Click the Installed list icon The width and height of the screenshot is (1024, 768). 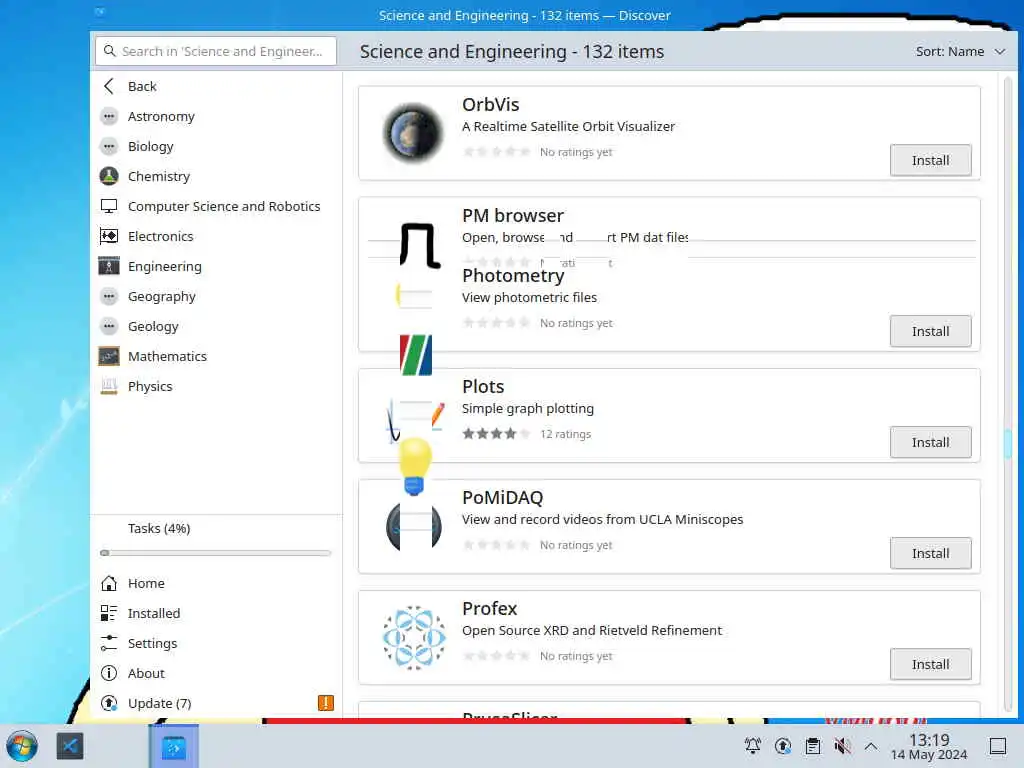coord(109,613)
